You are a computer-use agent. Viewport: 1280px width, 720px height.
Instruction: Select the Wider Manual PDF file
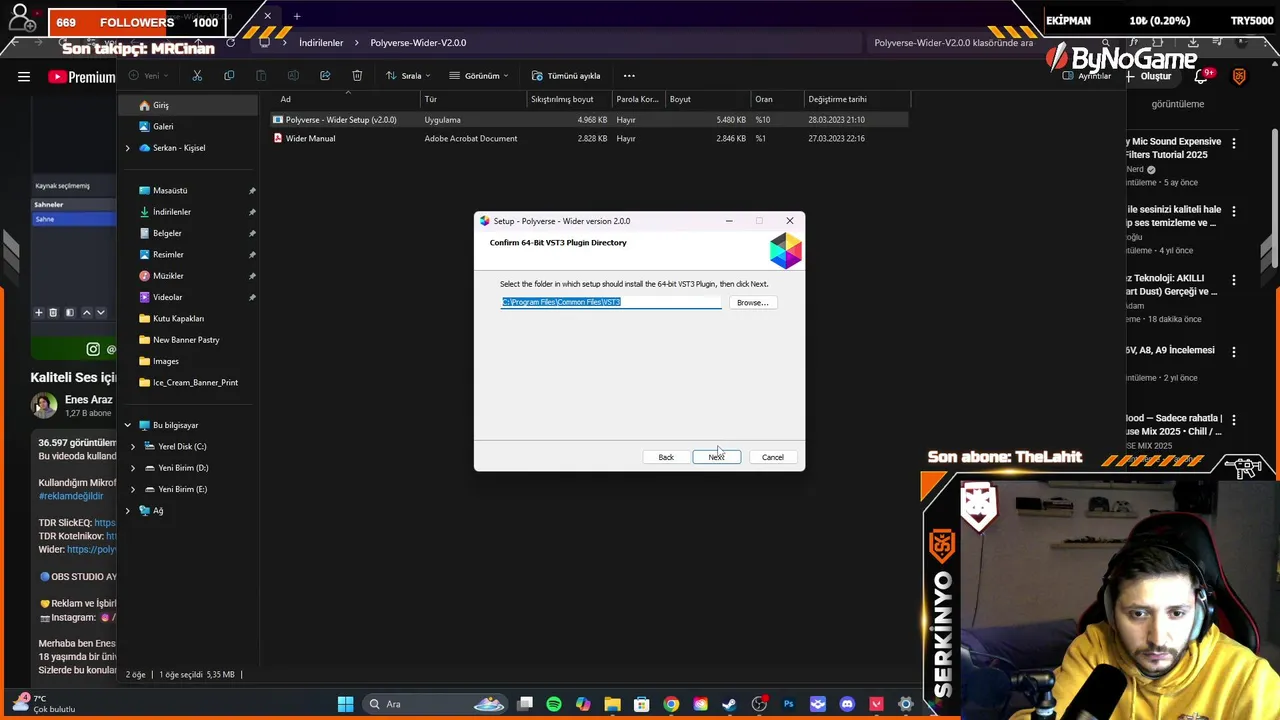pos(590,139)
